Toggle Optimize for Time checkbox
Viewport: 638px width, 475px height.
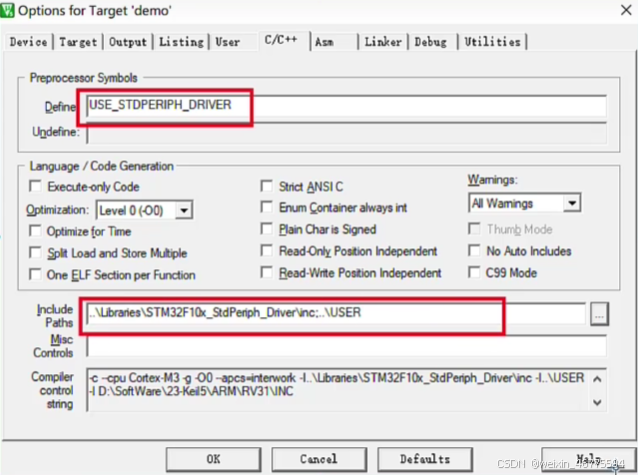35,231
